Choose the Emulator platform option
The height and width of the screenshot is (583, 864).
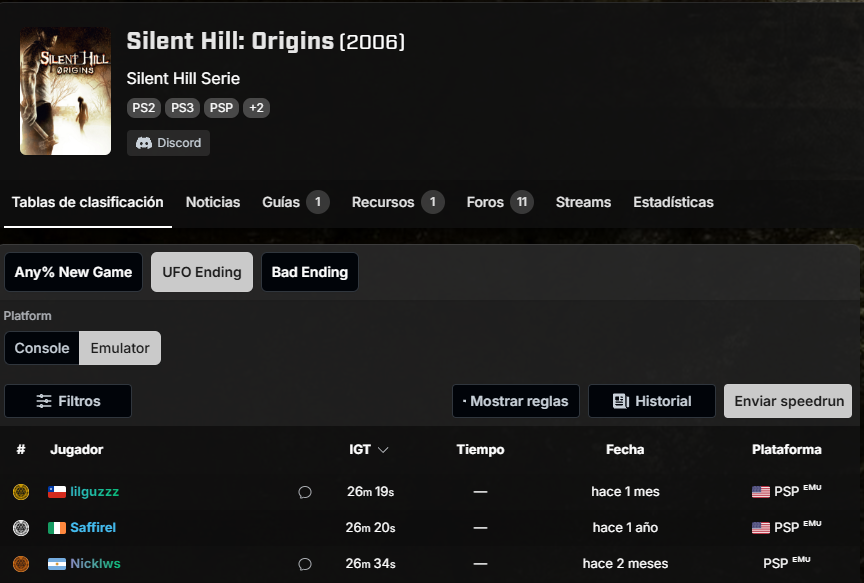(120, 348)
